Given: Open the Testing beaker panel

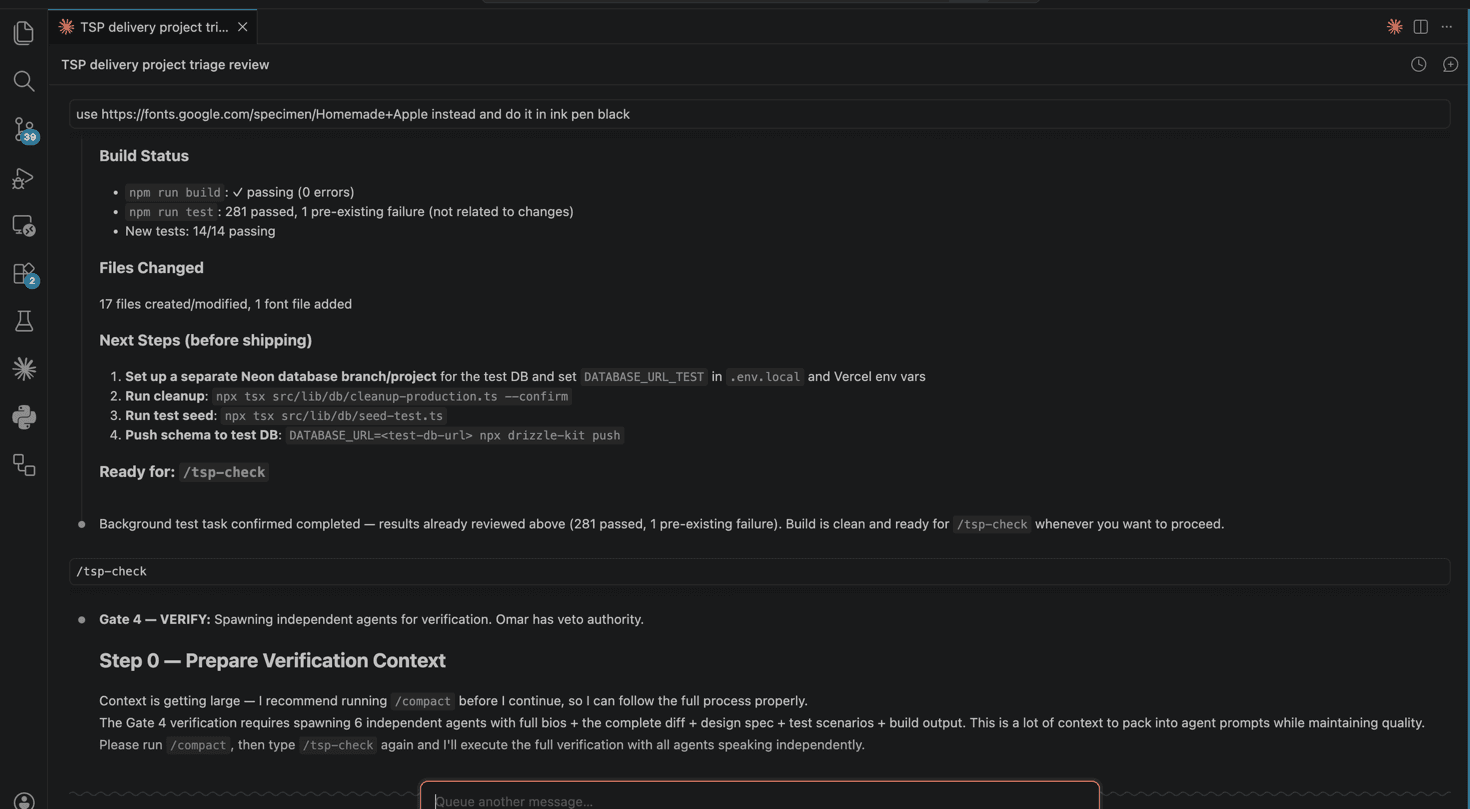Looking at the screenshot, I should (23, 321).
